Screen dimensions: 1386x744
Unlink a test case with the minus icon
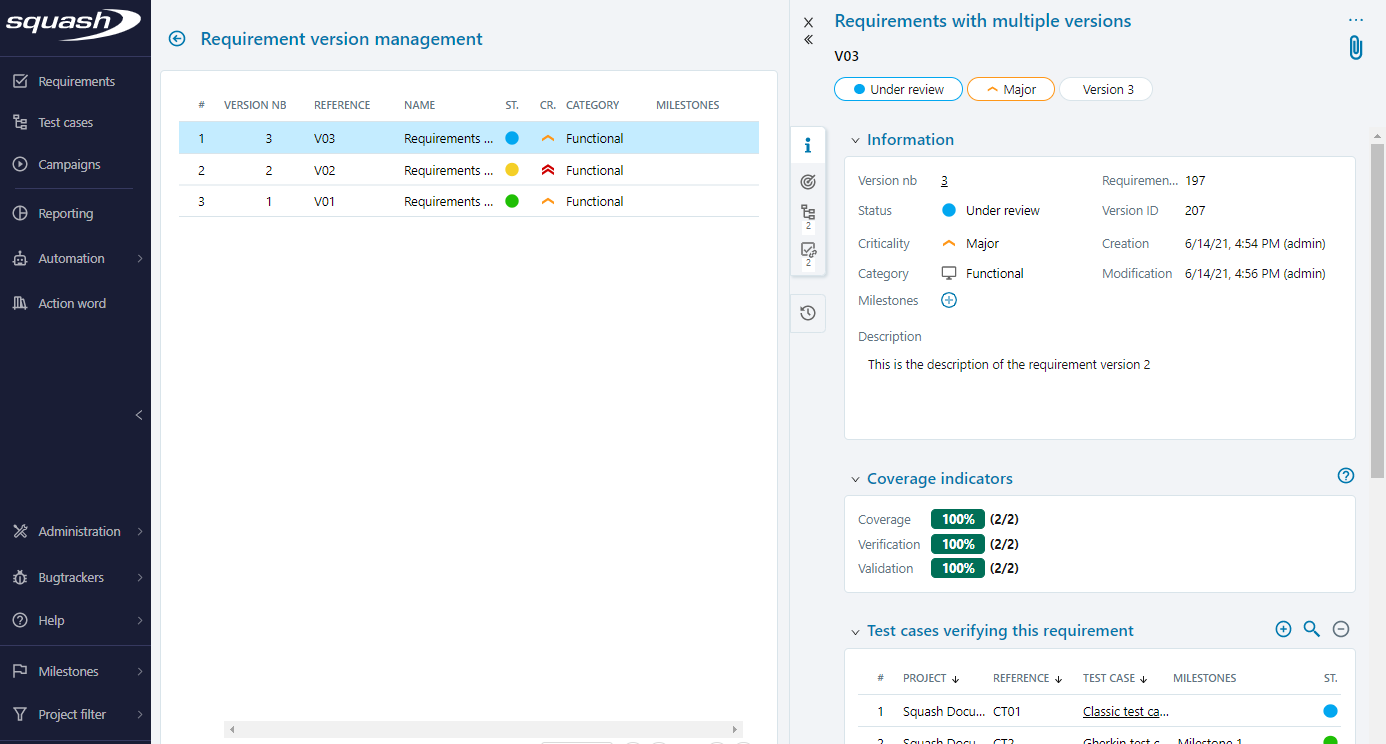(1341, 629)
